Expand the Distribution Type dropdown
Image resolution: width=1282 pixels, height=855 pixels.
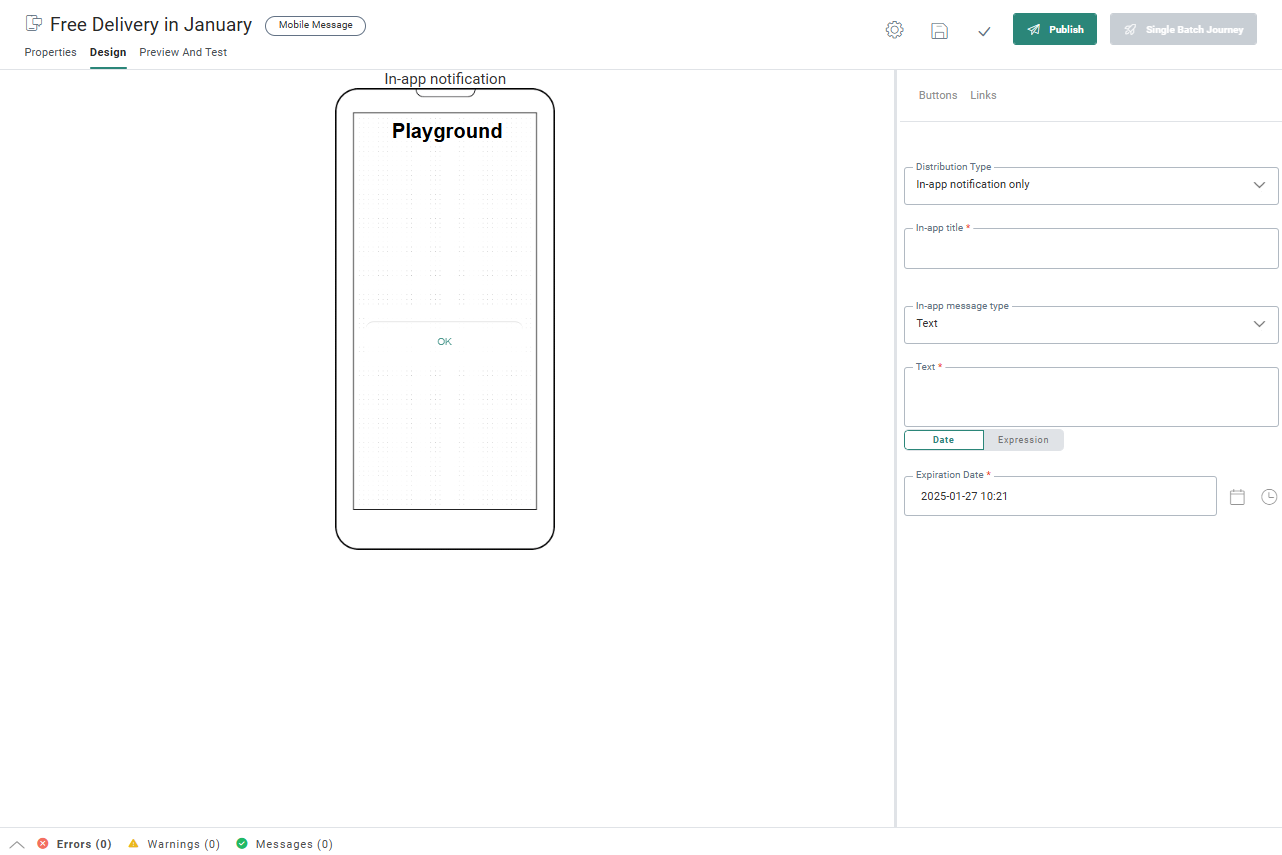(x=1259, y=185)
